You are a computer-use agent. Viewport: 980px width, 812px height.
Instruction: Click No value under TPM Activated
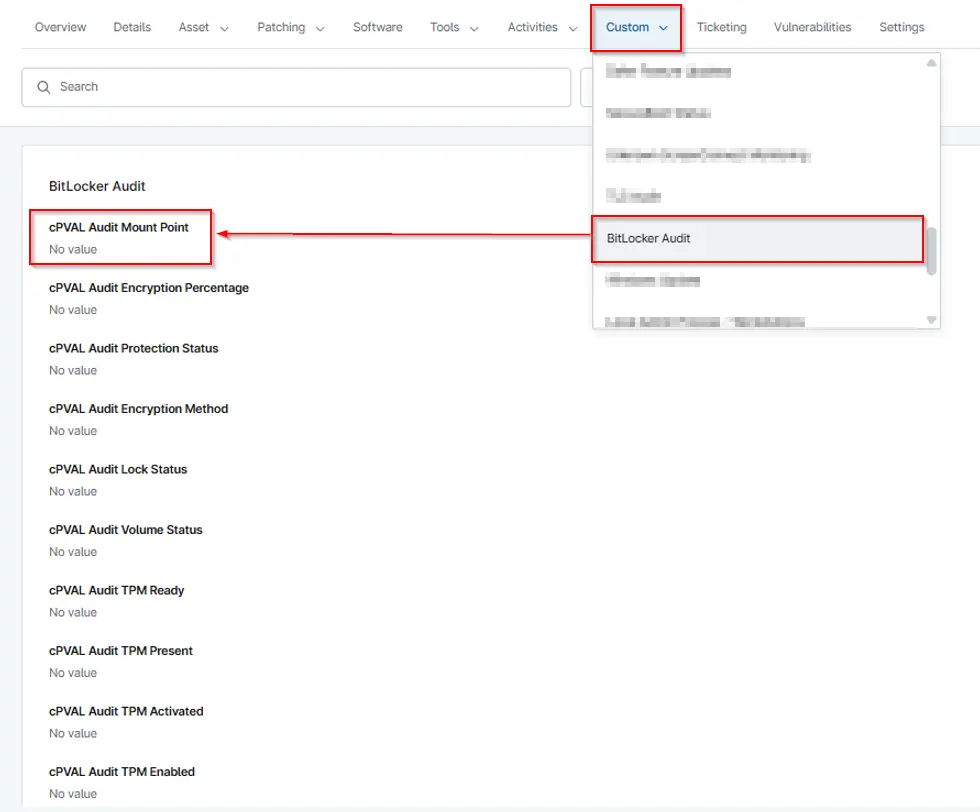[x=73, y=734]
